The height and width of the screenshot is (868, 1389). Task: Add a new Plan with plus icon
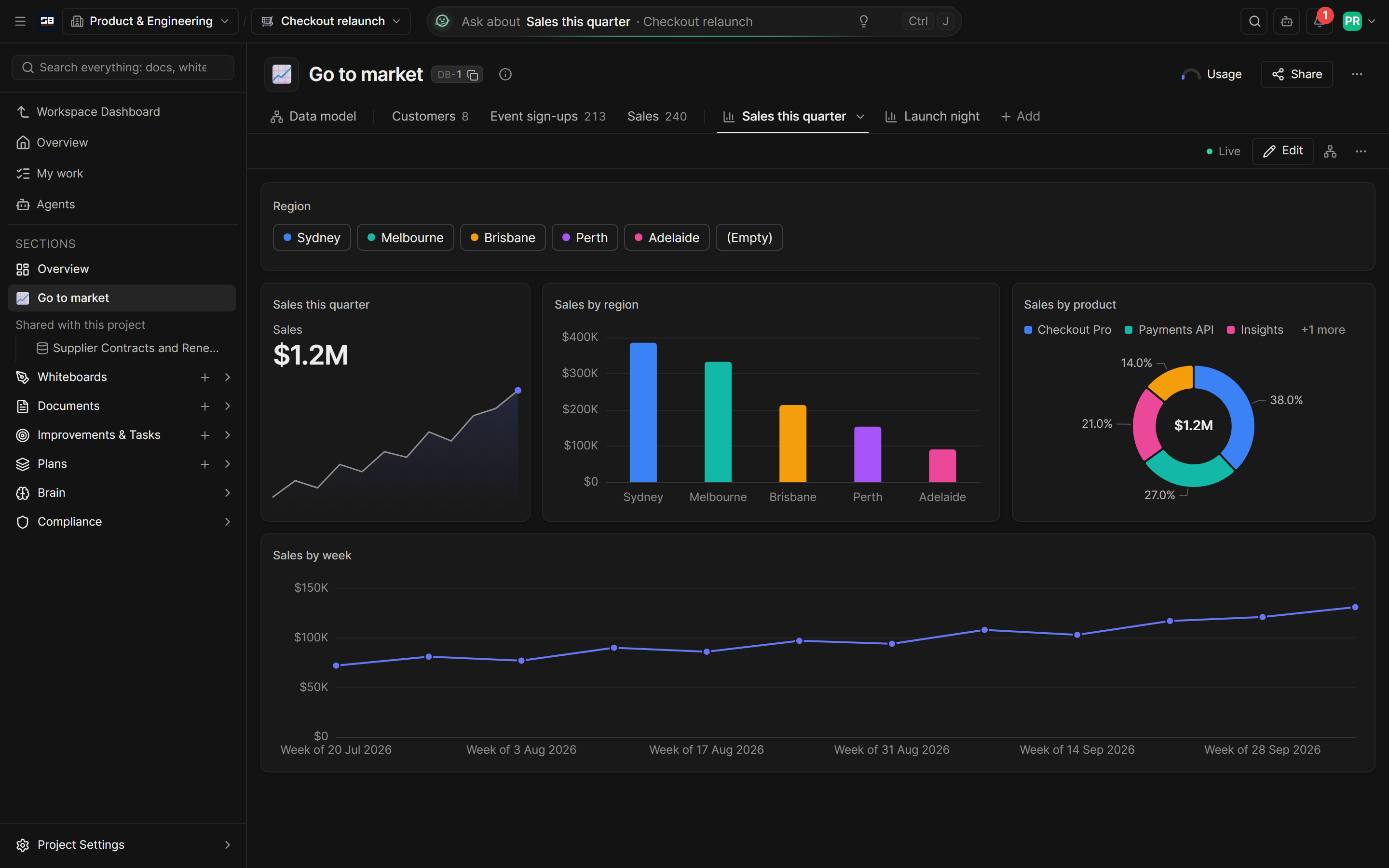click(x=205, y=464)
